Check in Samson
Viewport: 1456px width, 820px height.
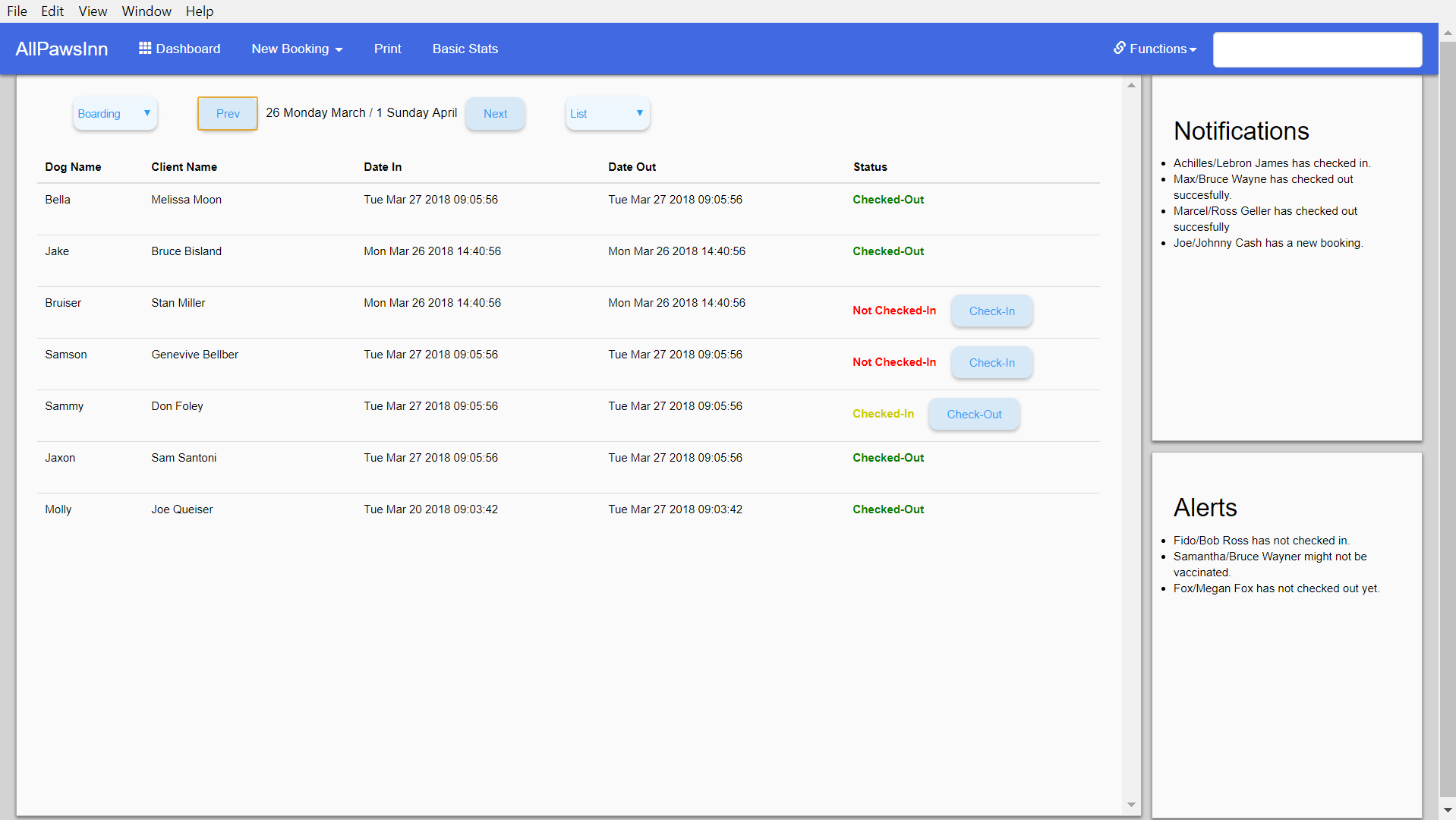pos(991,363)
